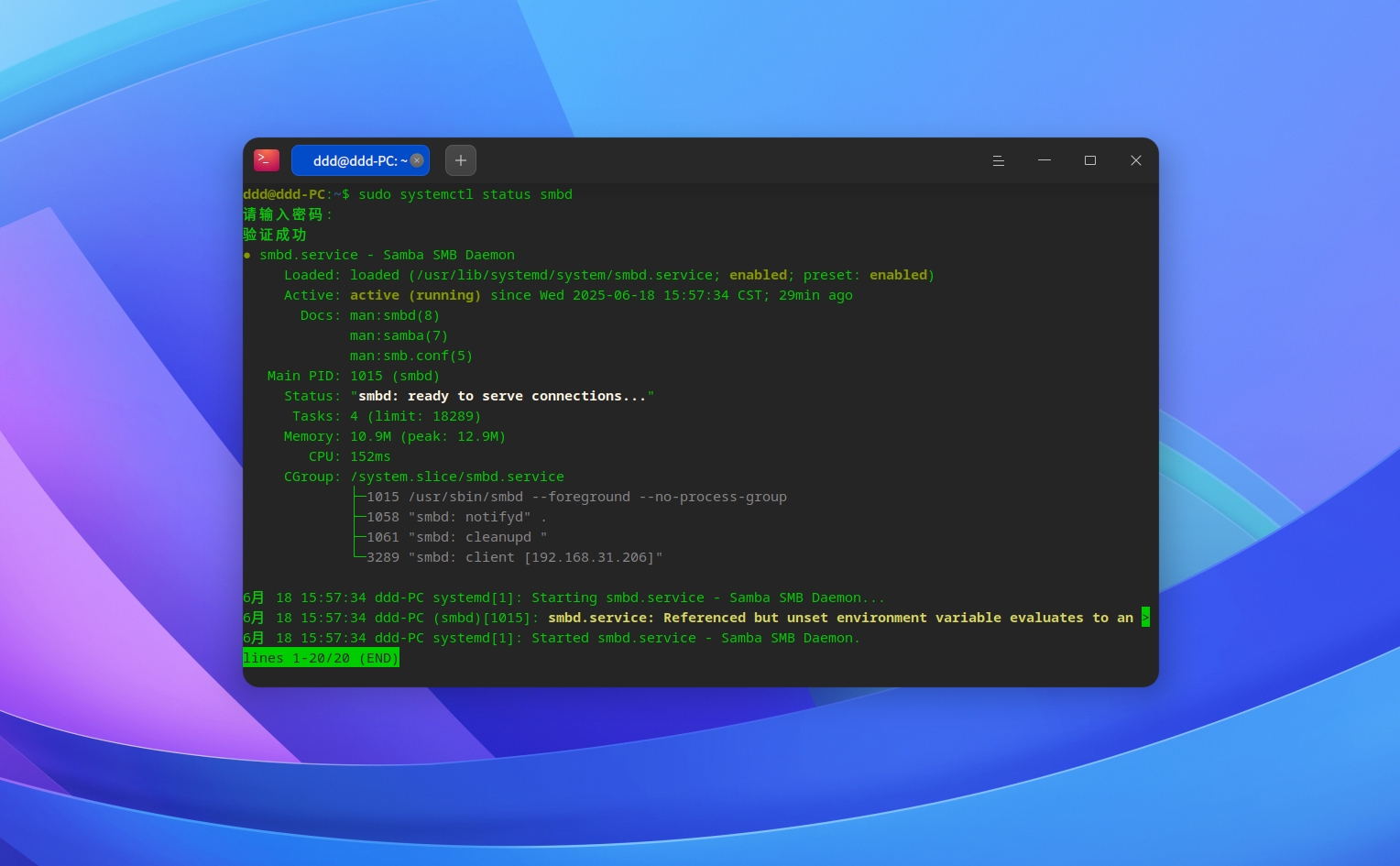Image resolution: width=1400 pixels, height=866 pixels.
Task: Click the 'man:smb.conf(5)' docs entry
Action: tap(411, 356)
